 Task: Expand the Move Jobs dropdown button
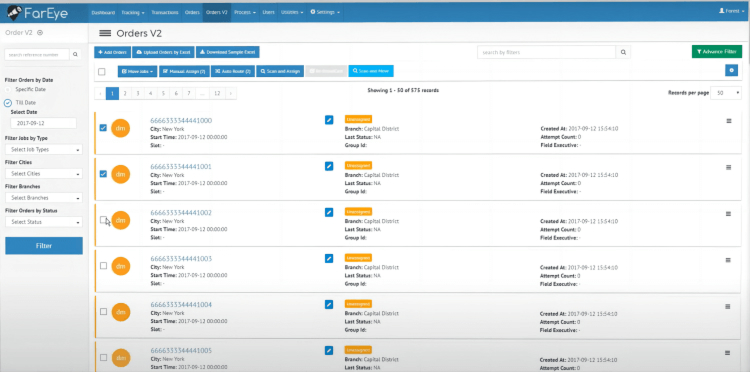click(x=137, y=71)
